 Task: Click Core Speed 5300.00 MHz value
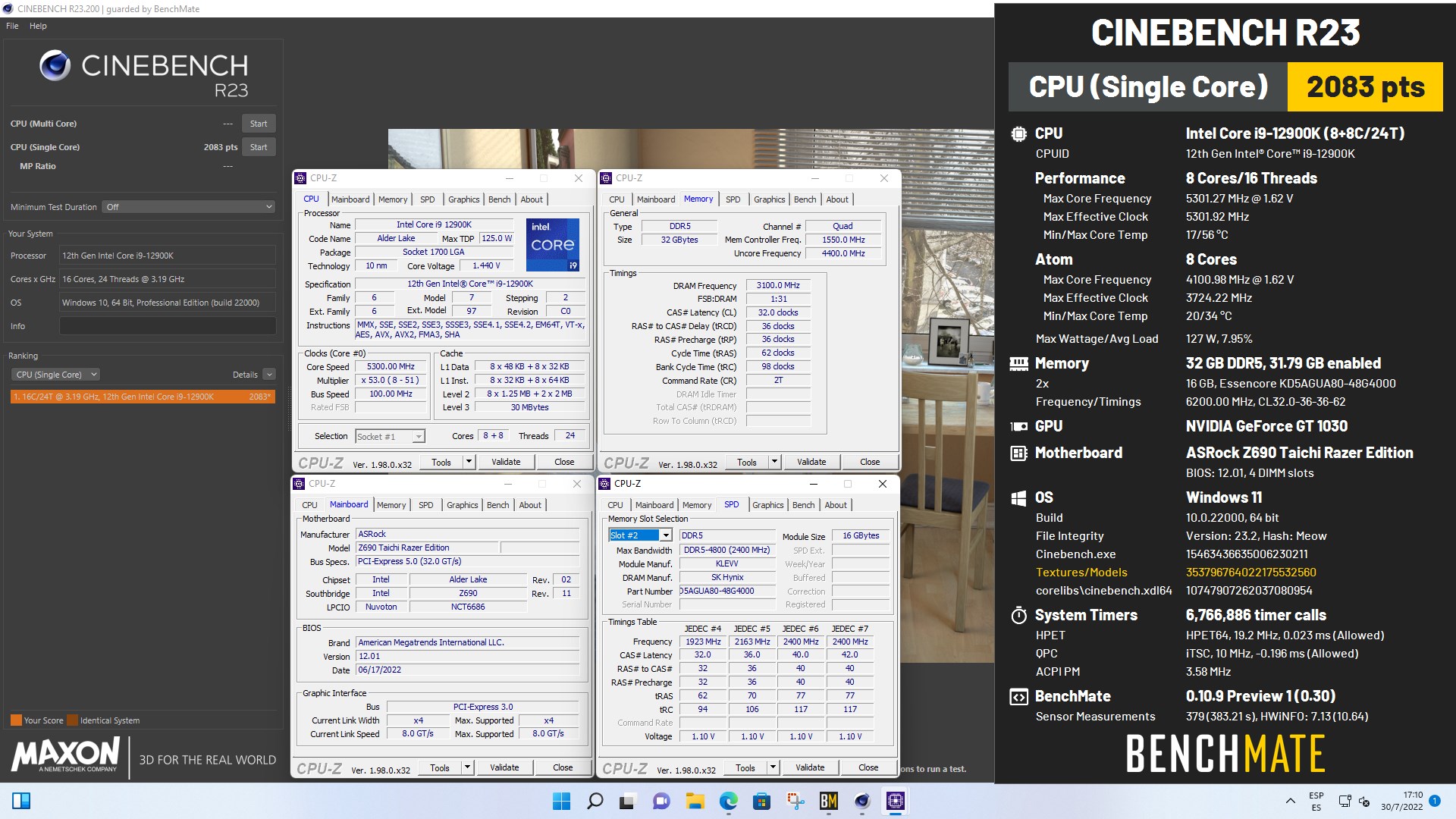coord(391,367)
